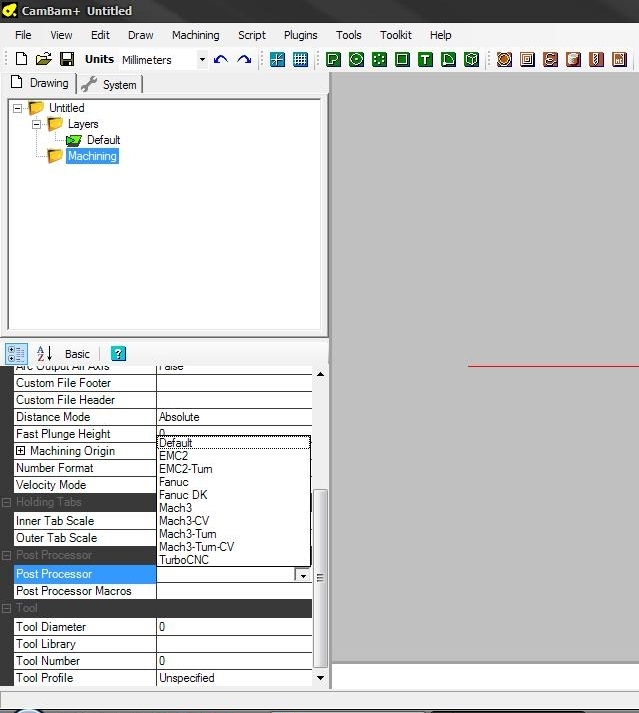Open the Toolkit menu
Screen dimensions: 639x713
pos(396,35)
